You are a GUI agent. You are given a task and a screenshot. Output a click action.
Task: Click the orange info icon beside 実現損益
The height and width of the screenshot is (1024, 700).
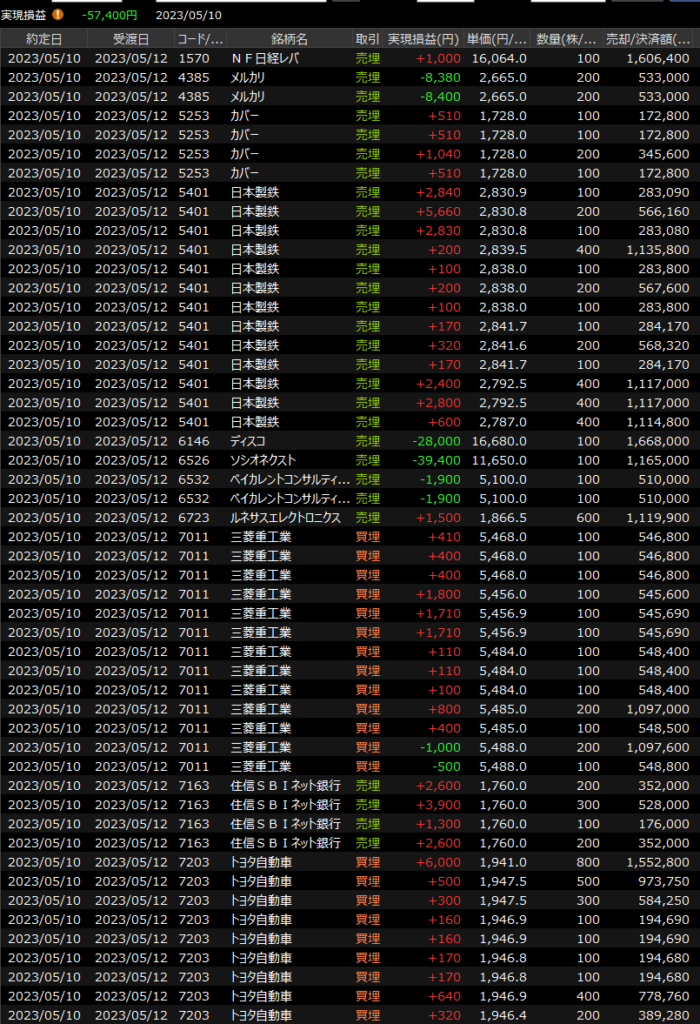[57, 15]
